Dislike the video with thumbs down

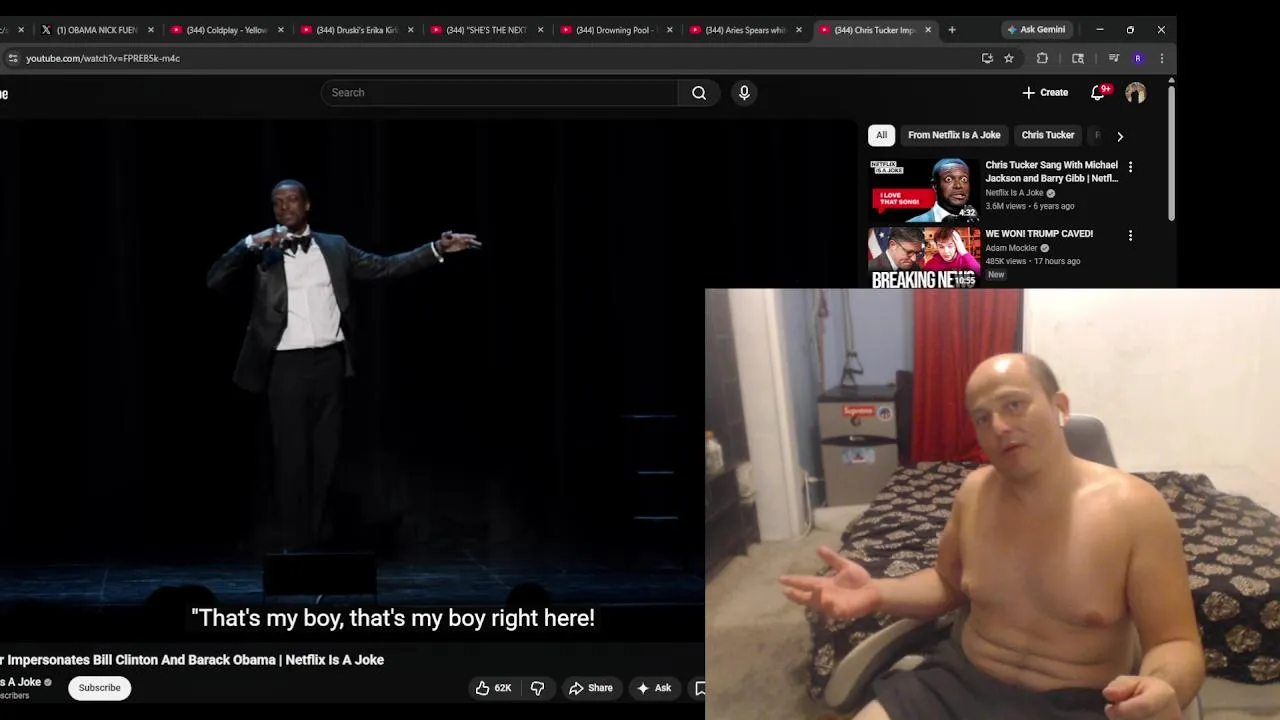(538, 688)
